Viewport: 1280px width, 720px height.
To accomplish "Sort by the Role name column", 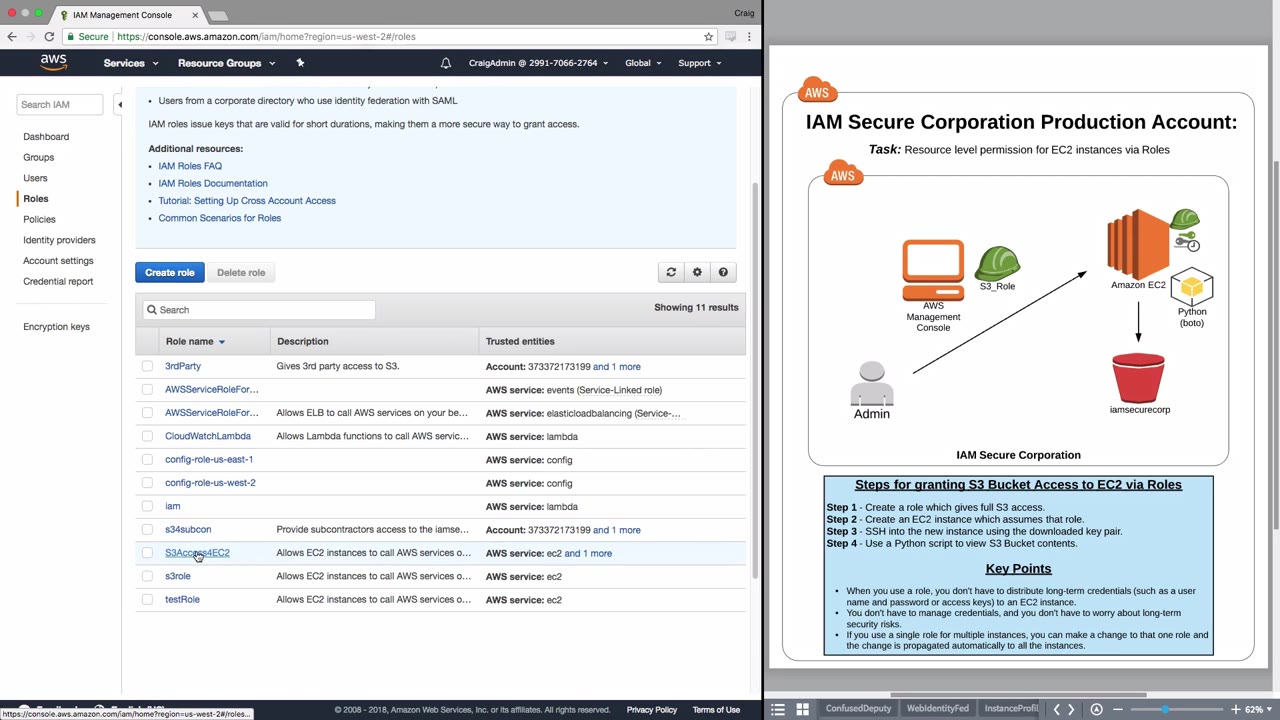I will [x=195, y=342].
